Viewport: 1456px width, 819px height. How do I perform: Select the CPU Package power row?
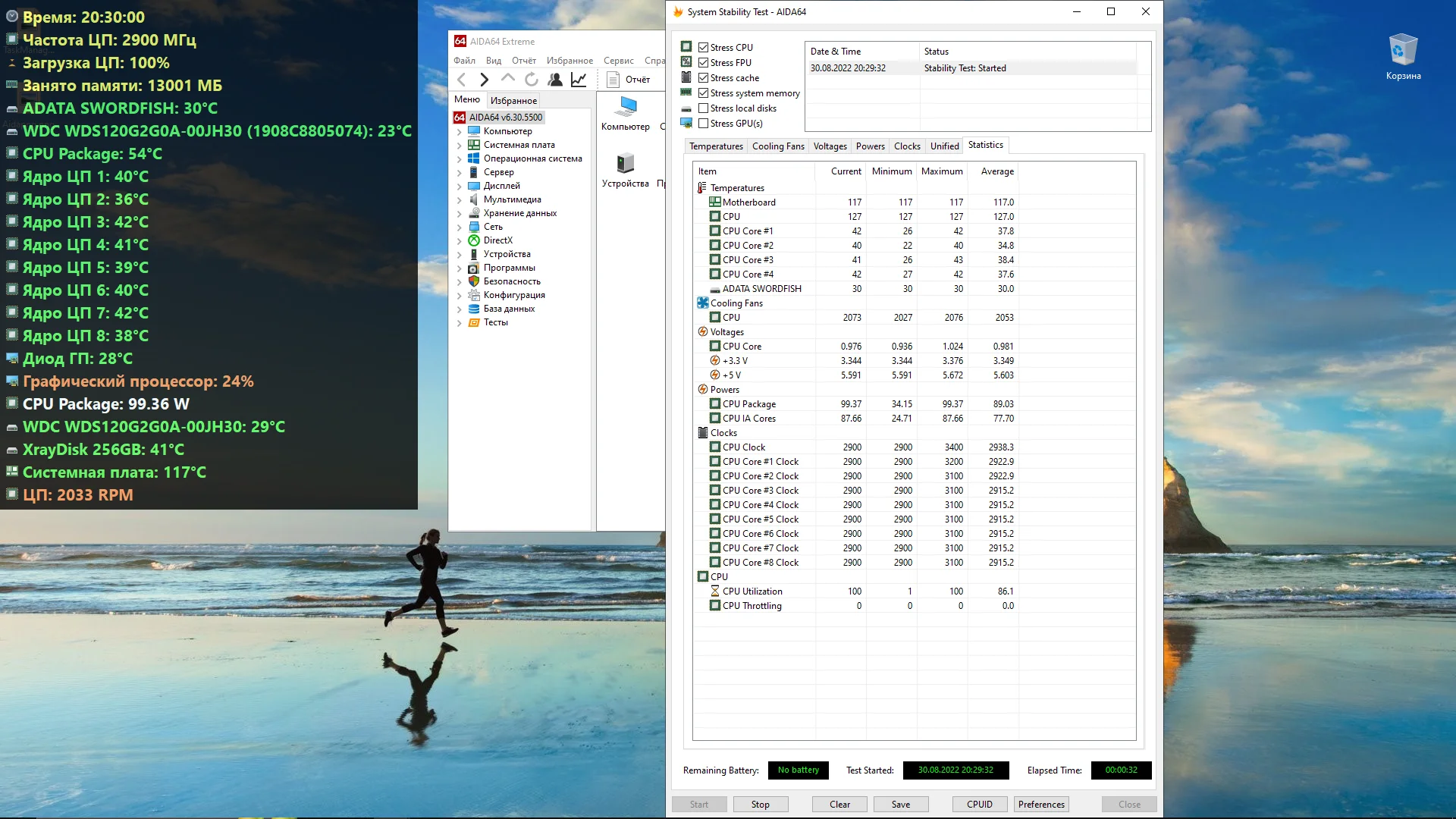pyautogui.click(x=748, y=404)
